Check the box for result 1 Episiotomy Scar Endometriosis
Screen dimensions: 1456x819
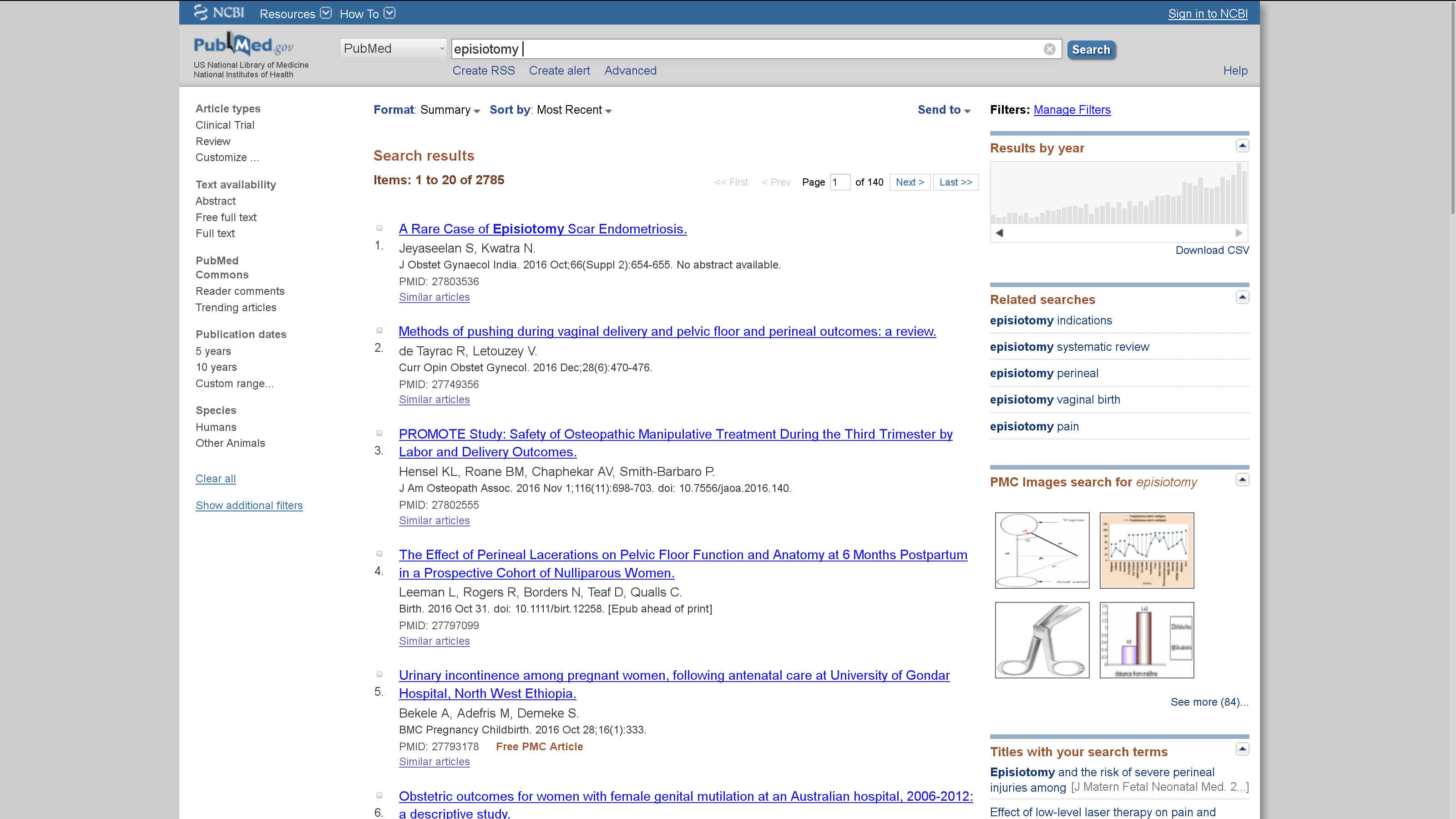379,228
